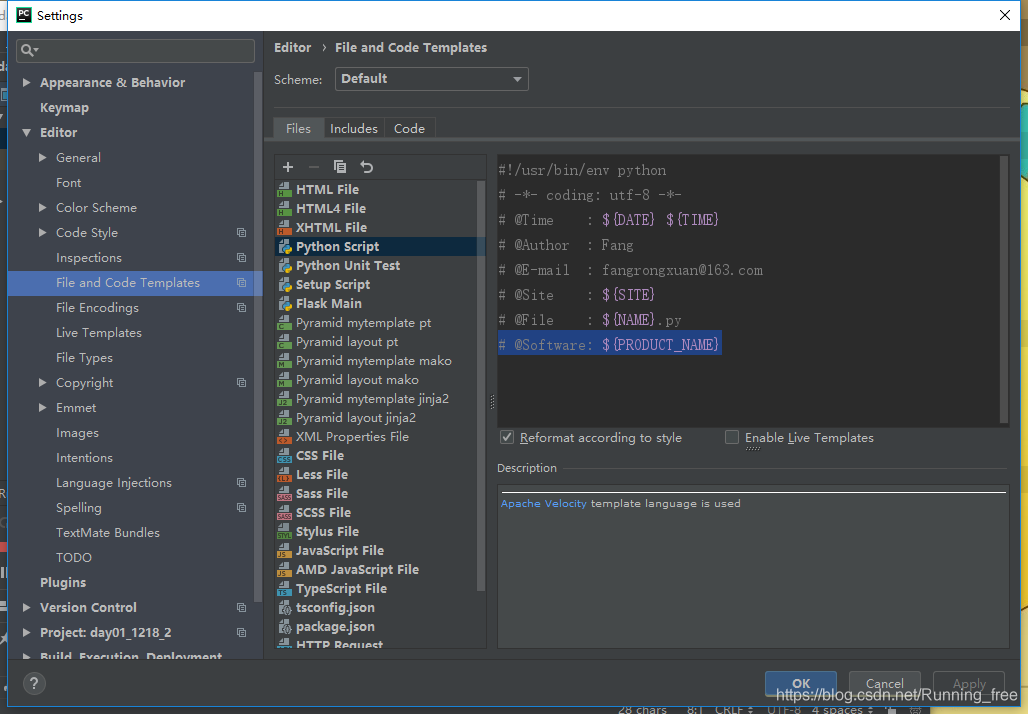
Task: Expand the Version Control section
Action: click(26, 608)
